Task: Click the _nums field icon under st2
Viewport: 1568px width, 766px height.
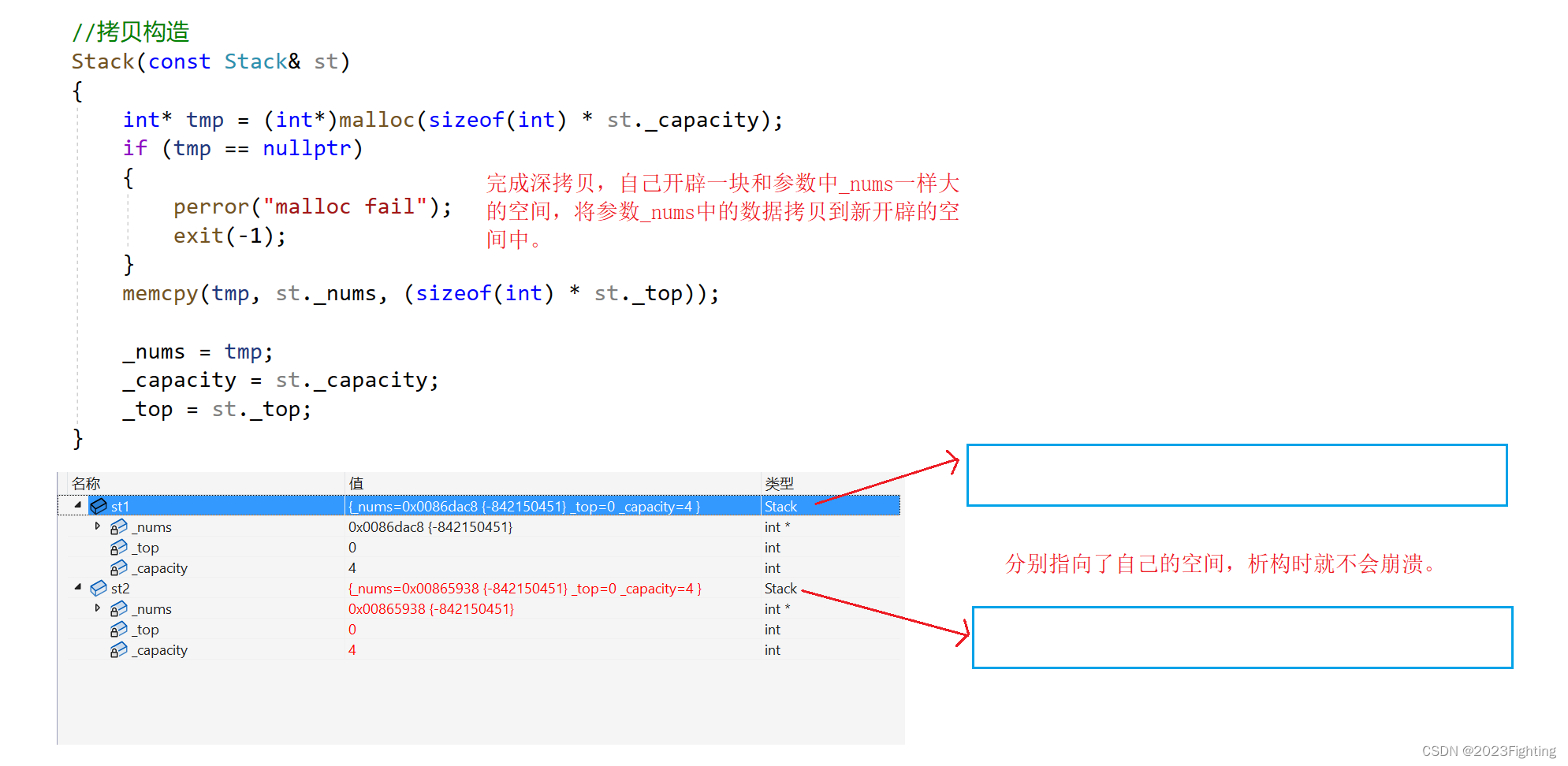Action: pos(119,608)
